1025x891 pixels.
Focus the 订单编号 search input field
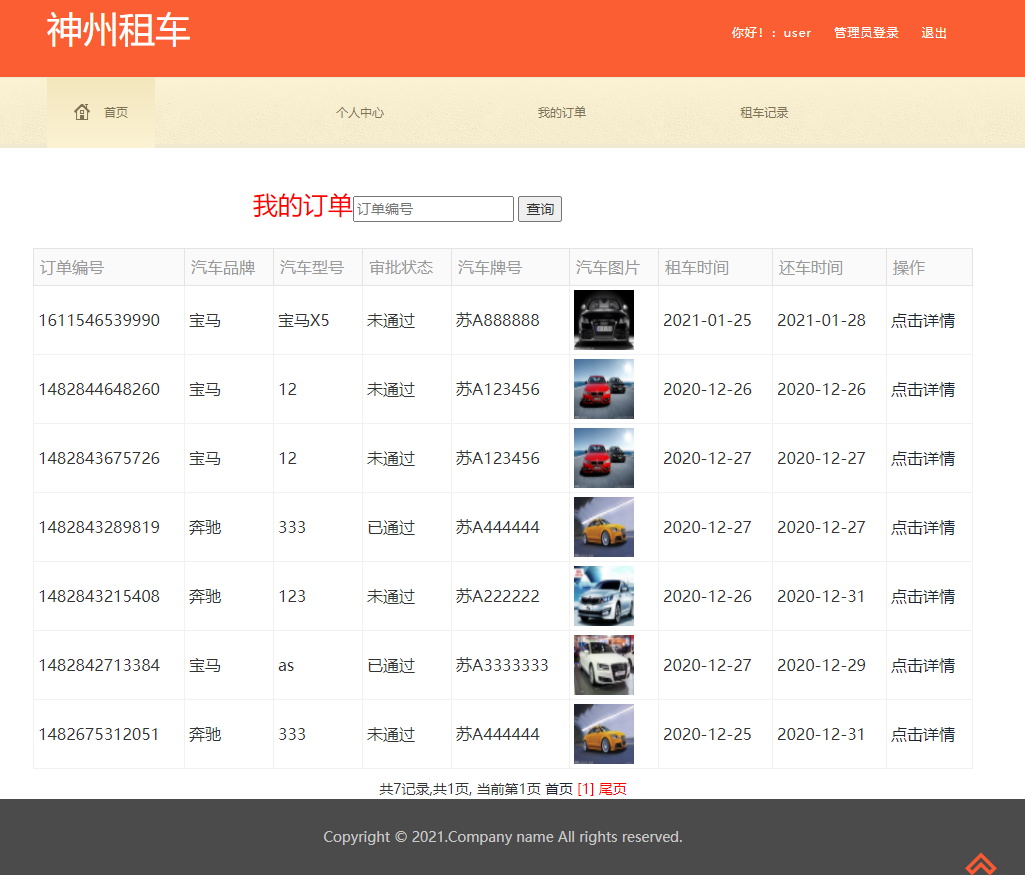click(x=433, y=209)
